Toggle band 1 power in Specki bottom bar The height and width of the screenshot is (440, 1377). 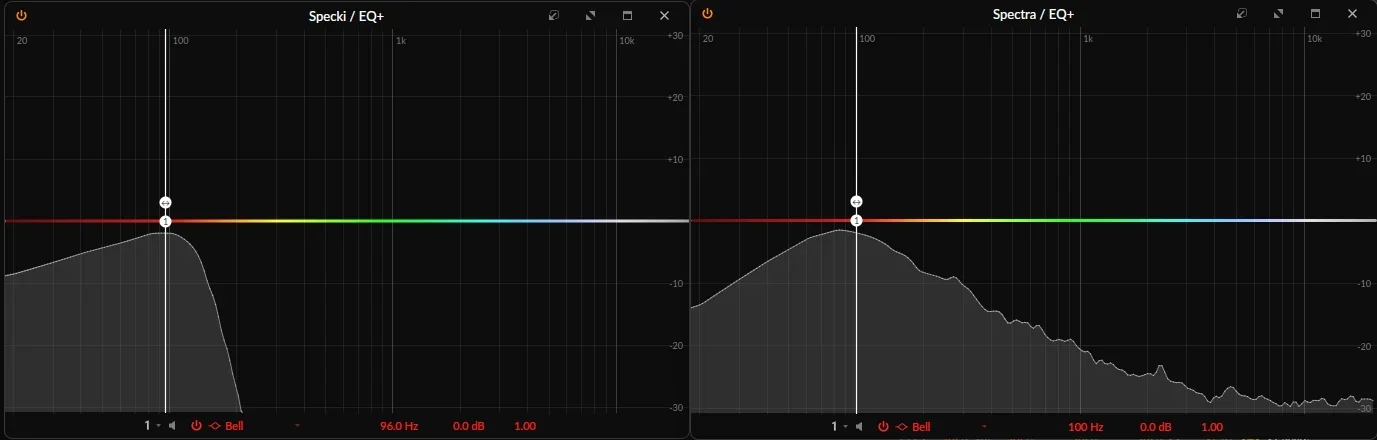point(196,426)
